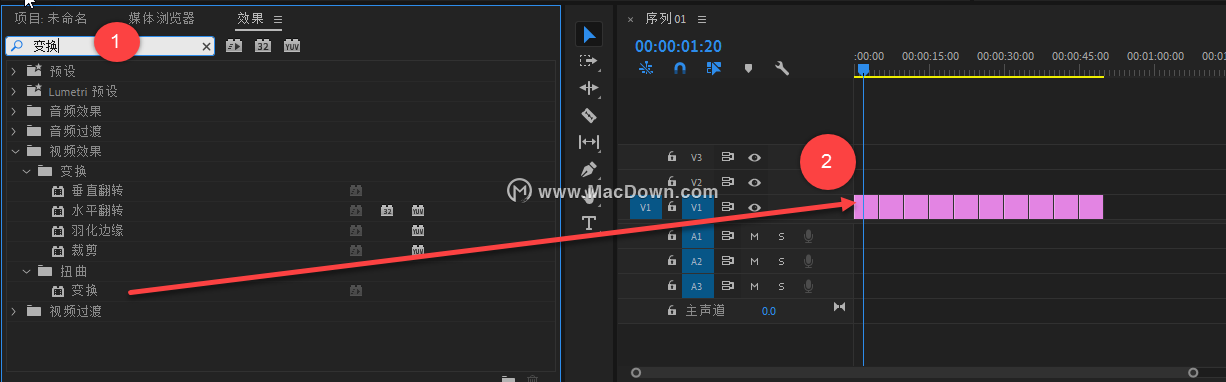Enable voice-over record on A2
This screenshot has width=1226, height=382.
[x=808, y=261]
